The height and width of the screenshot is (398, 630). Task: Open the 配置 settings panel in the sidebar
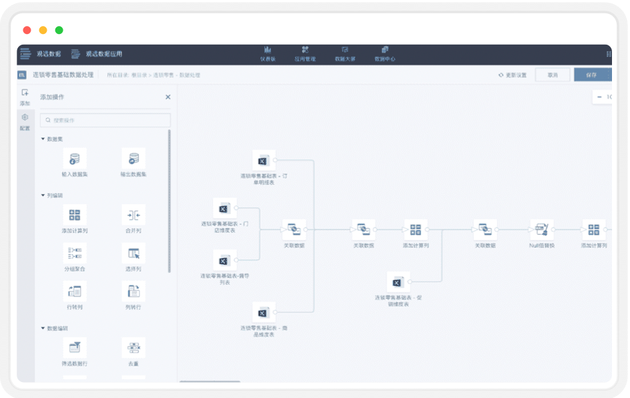25,122
